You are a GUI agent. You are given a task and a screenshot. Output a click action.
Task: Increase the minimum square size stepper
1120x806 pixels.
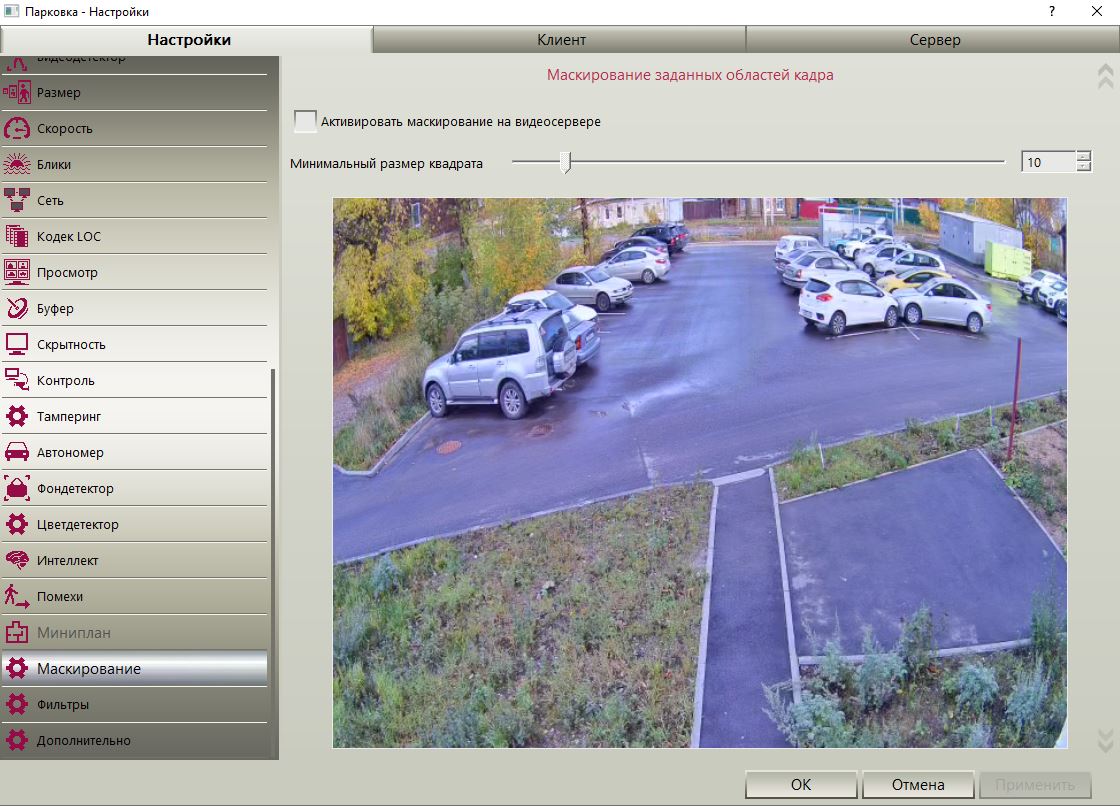pyautogui.click(x=1084, y=157)
